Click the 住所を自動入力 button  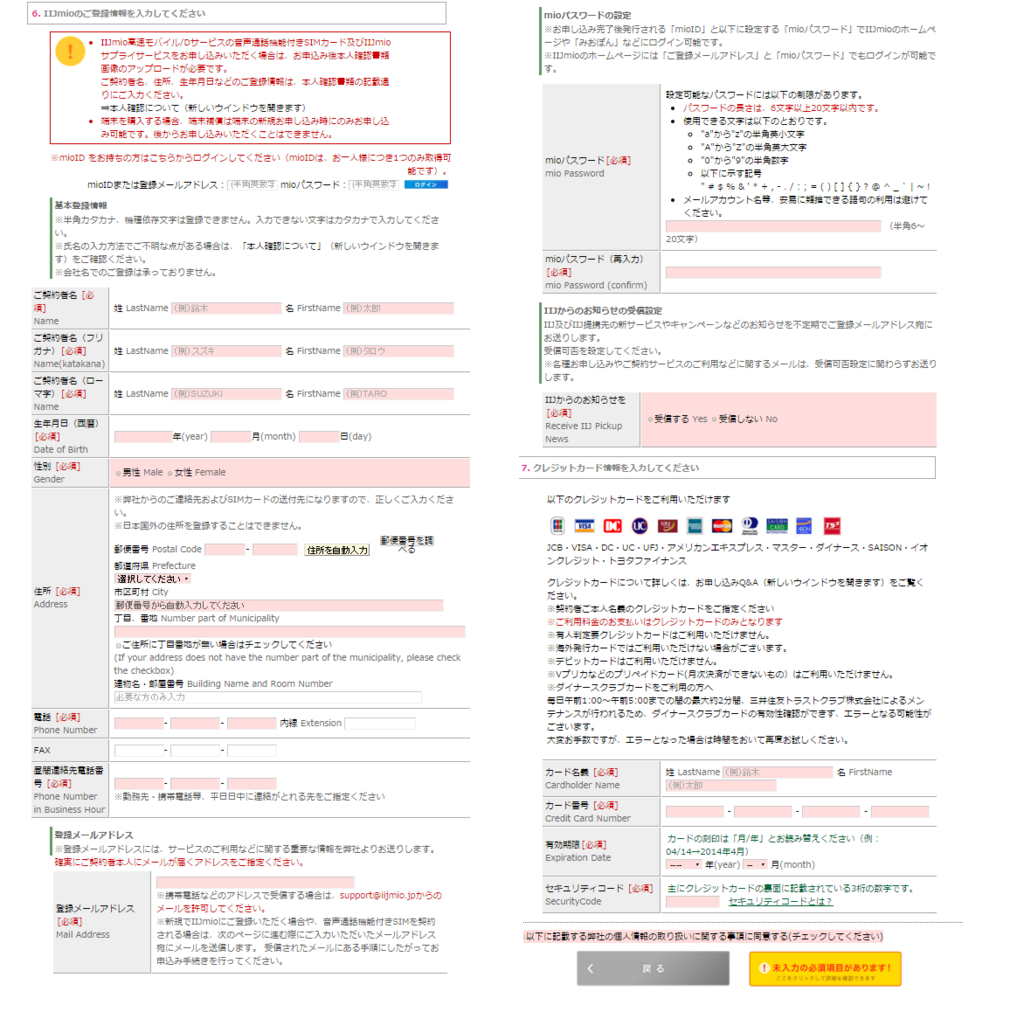click(336, 549)
